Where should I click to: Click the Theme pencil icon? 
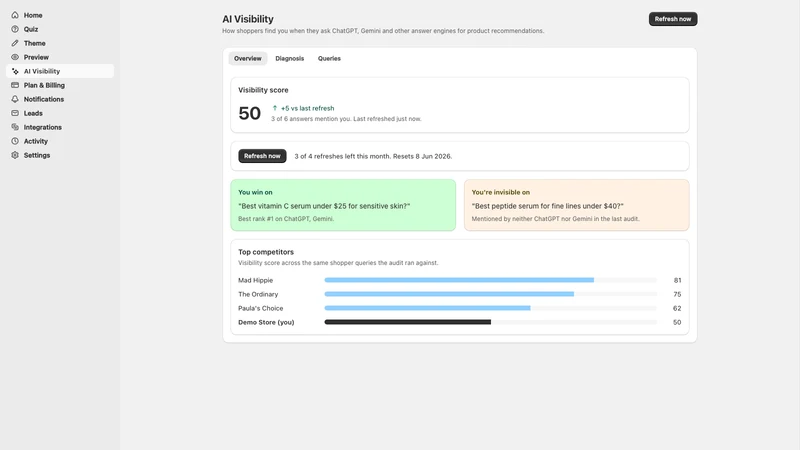[15, 43]
